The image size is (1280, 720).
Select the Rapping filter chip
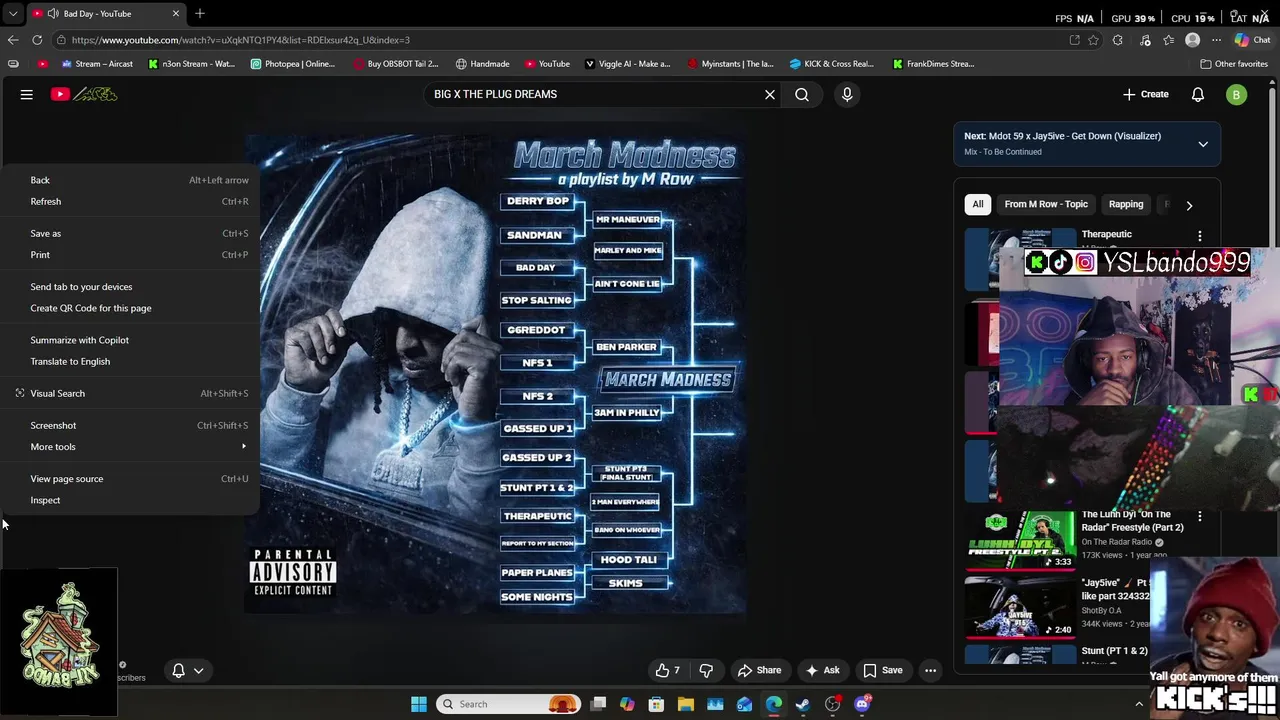[1126, 204]
